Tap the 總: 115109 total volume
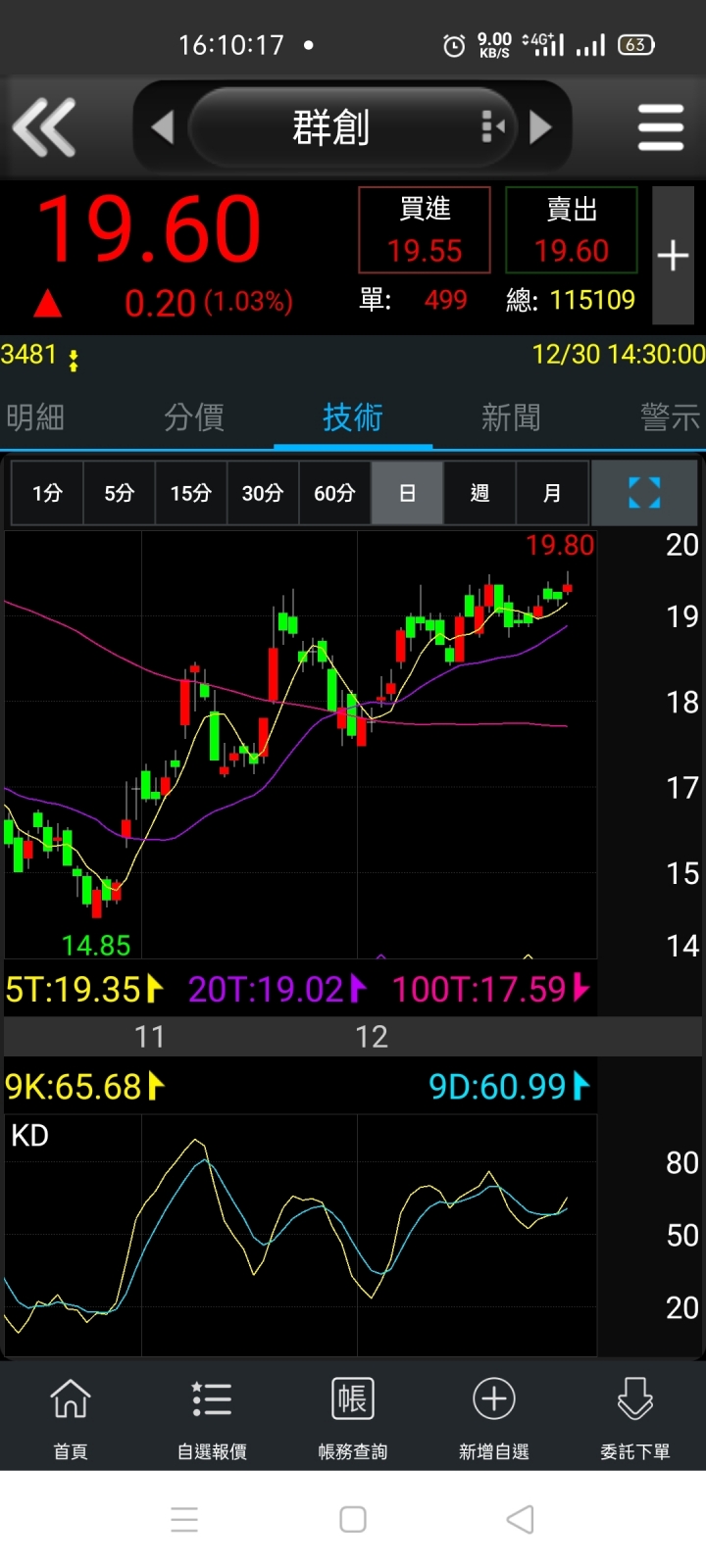This screenshot has width=706, height=1568. [571, 300]
